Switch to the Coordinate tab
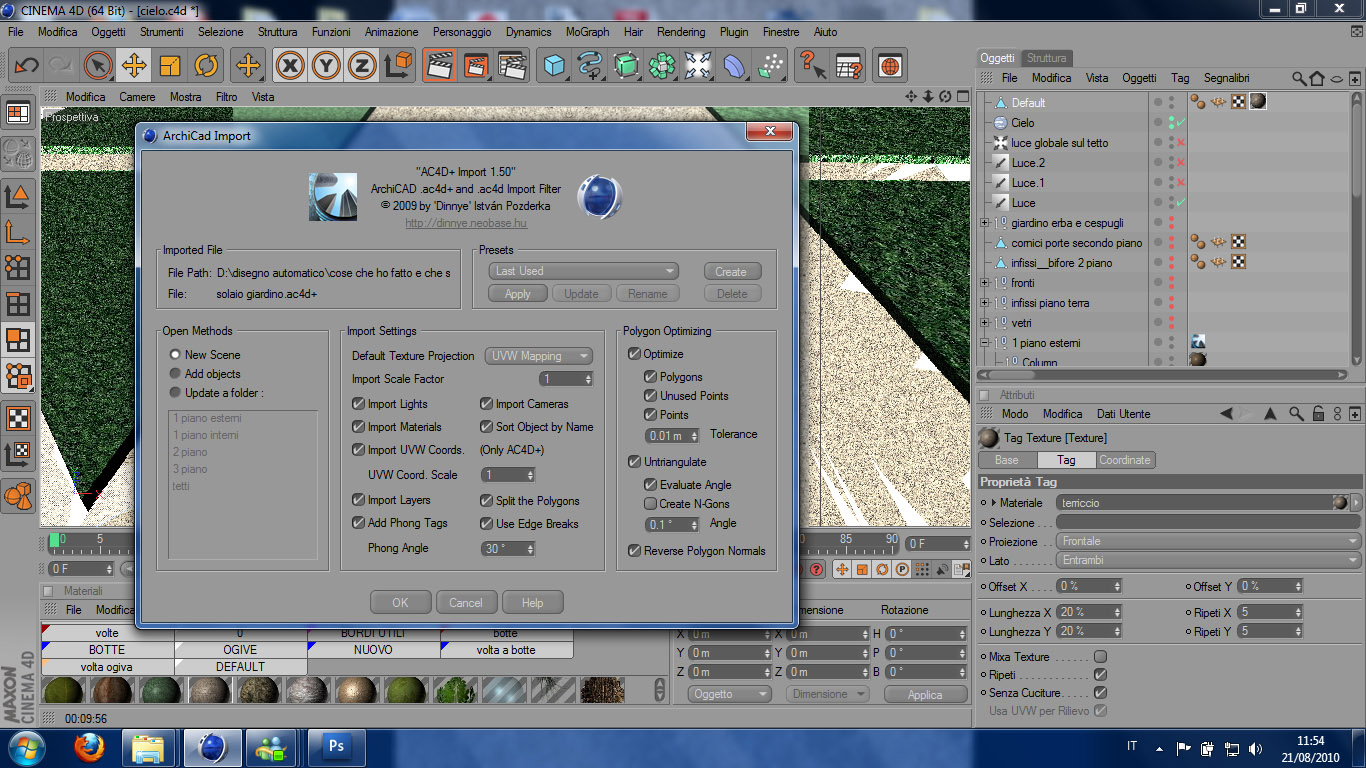The height and width of the screenshot is (768, 1366). coord(1125,460)
